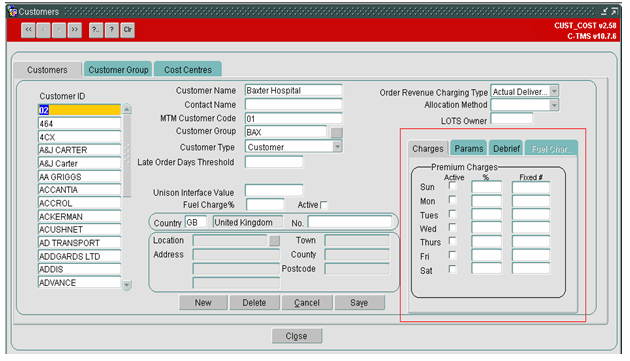Select customer ACUSHNET in list
The height and width of the screenshot is (361, 630).
click(x=80, y=230)
